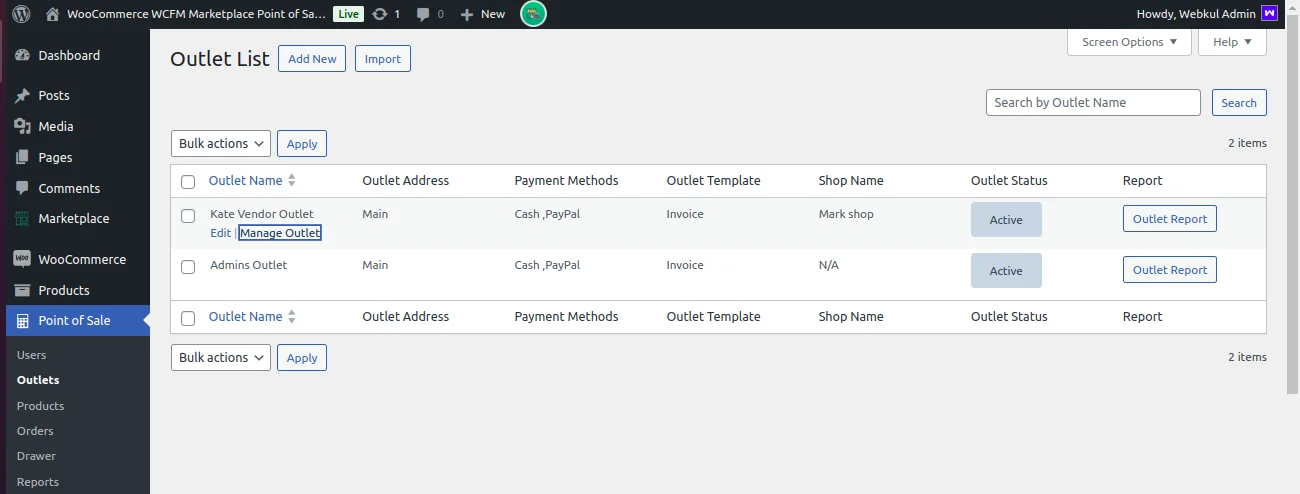Image resolution: width=1300 pixels, height=494 pixels.
Task: Click the Pages icon in sidebar
Action: pyautogui.click(x=23, y=158)
